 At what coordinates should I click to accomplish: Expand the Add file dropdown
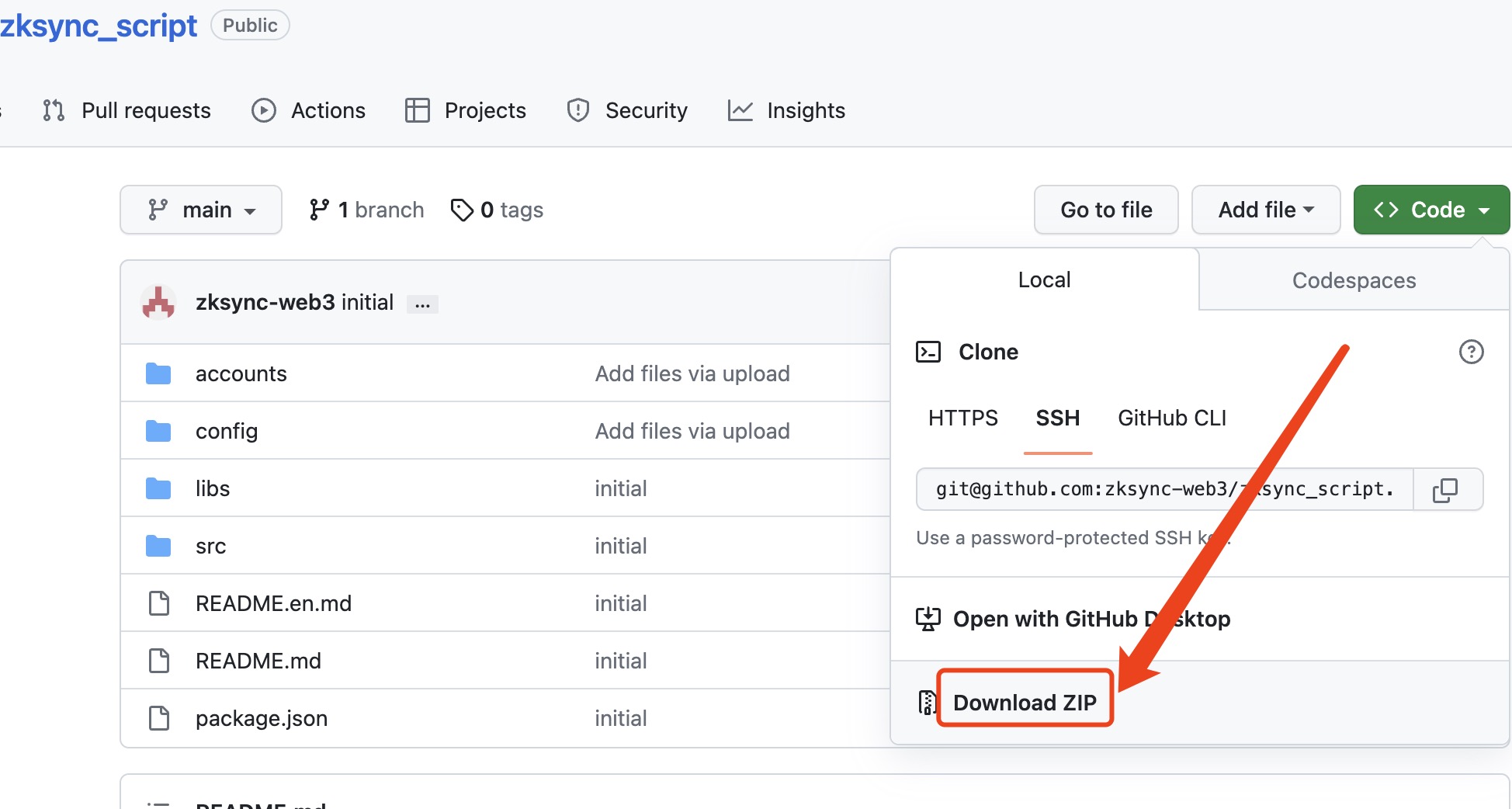pyautogui.click(x=1266, y=210)
